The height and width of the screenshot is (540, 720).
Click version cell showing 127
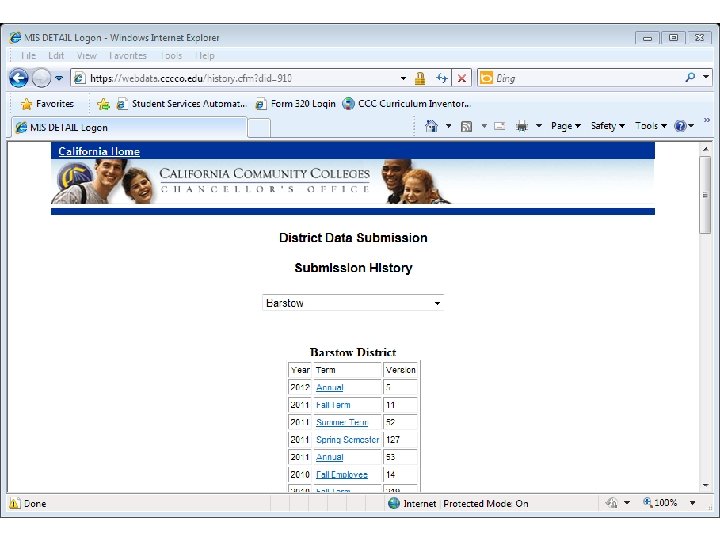tap(400, 439)
